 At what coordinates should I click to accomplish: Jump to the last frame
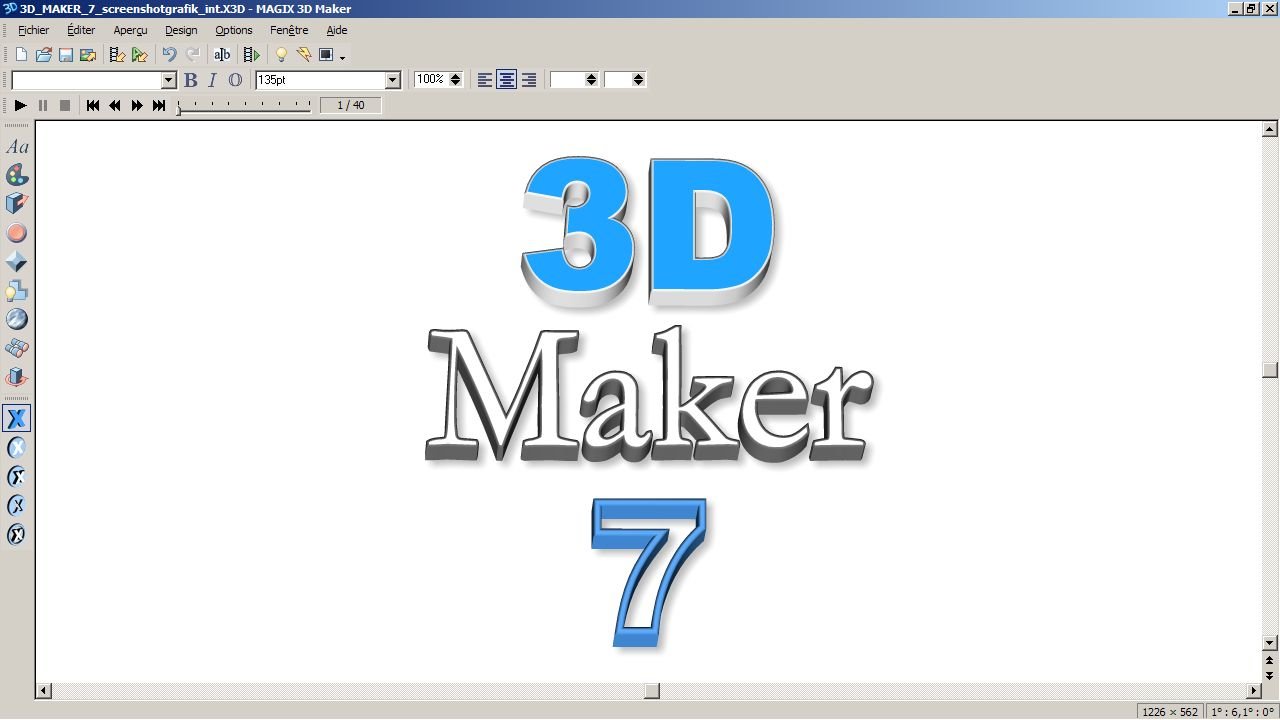point(159,105)
